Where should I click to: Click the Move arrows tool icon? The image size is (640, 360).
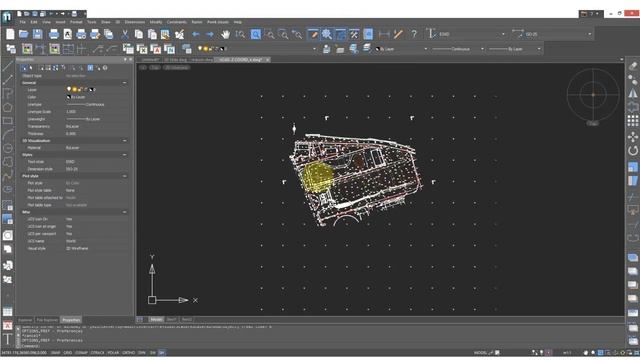coord(633,137)
